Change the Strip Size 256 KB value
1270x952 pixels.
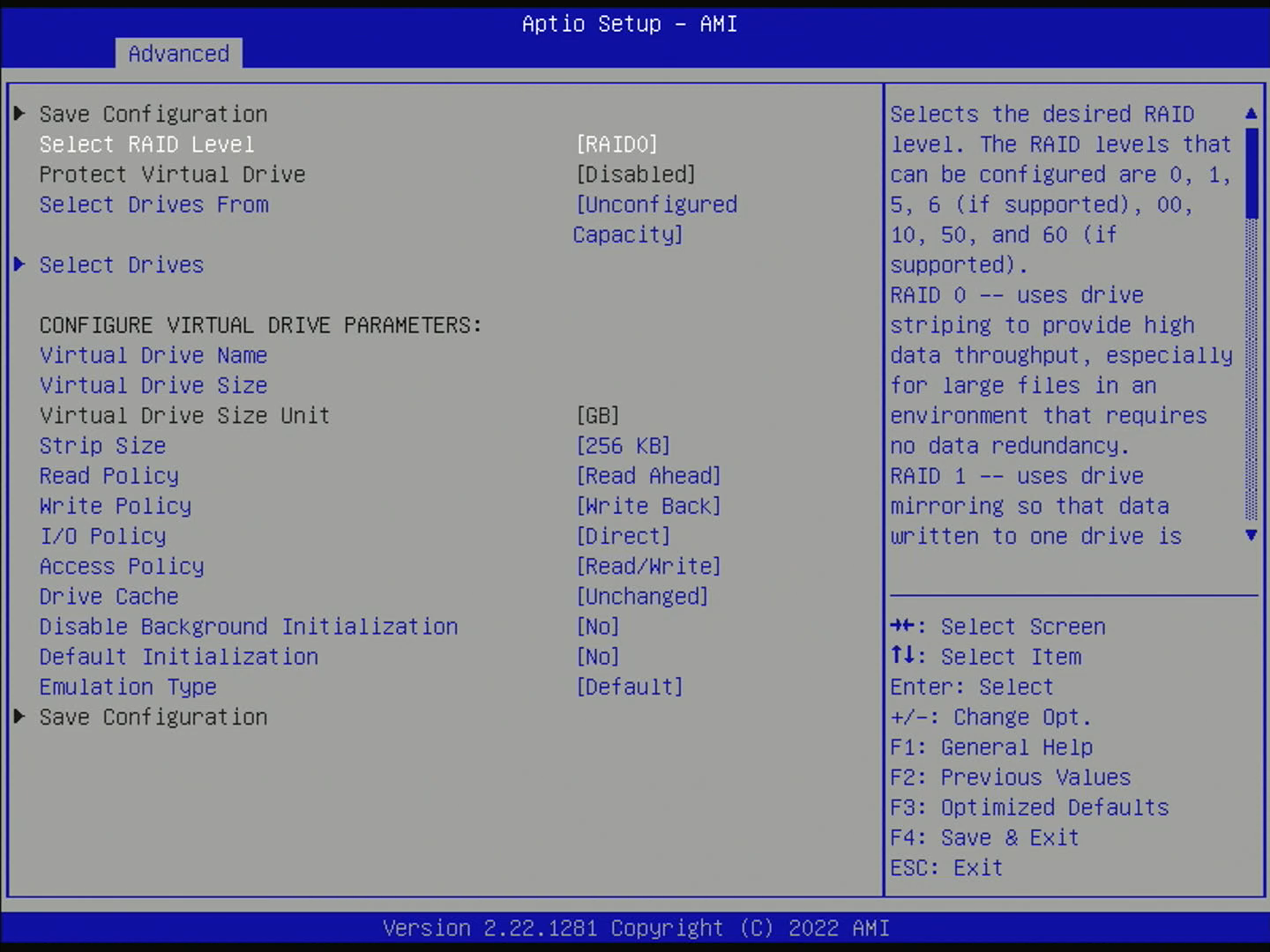623,446
